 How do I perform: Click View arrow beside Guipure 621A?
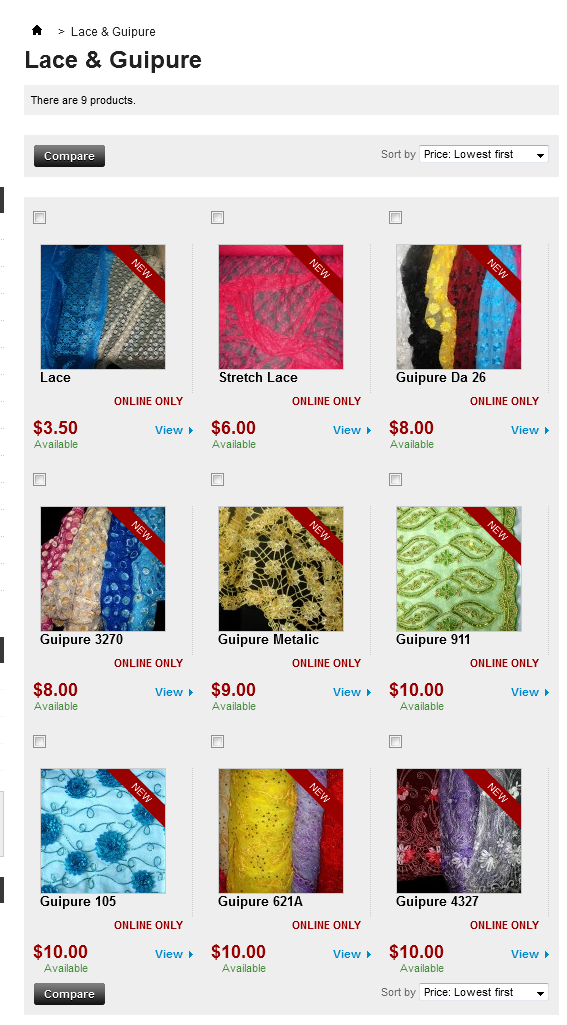pyautogui.click(x=352, y=954)
